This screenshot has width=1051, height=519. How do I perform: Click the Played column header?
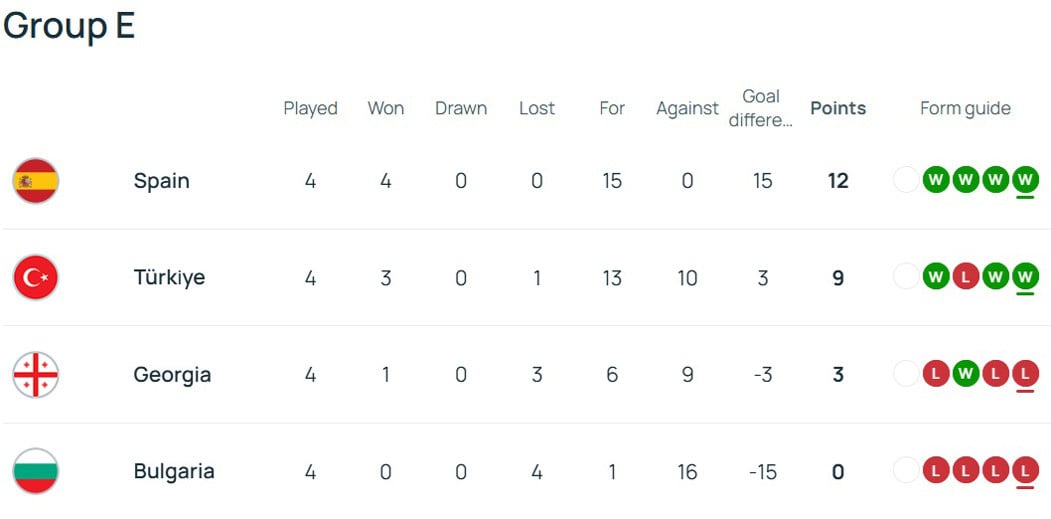click(x=310, y=108)
